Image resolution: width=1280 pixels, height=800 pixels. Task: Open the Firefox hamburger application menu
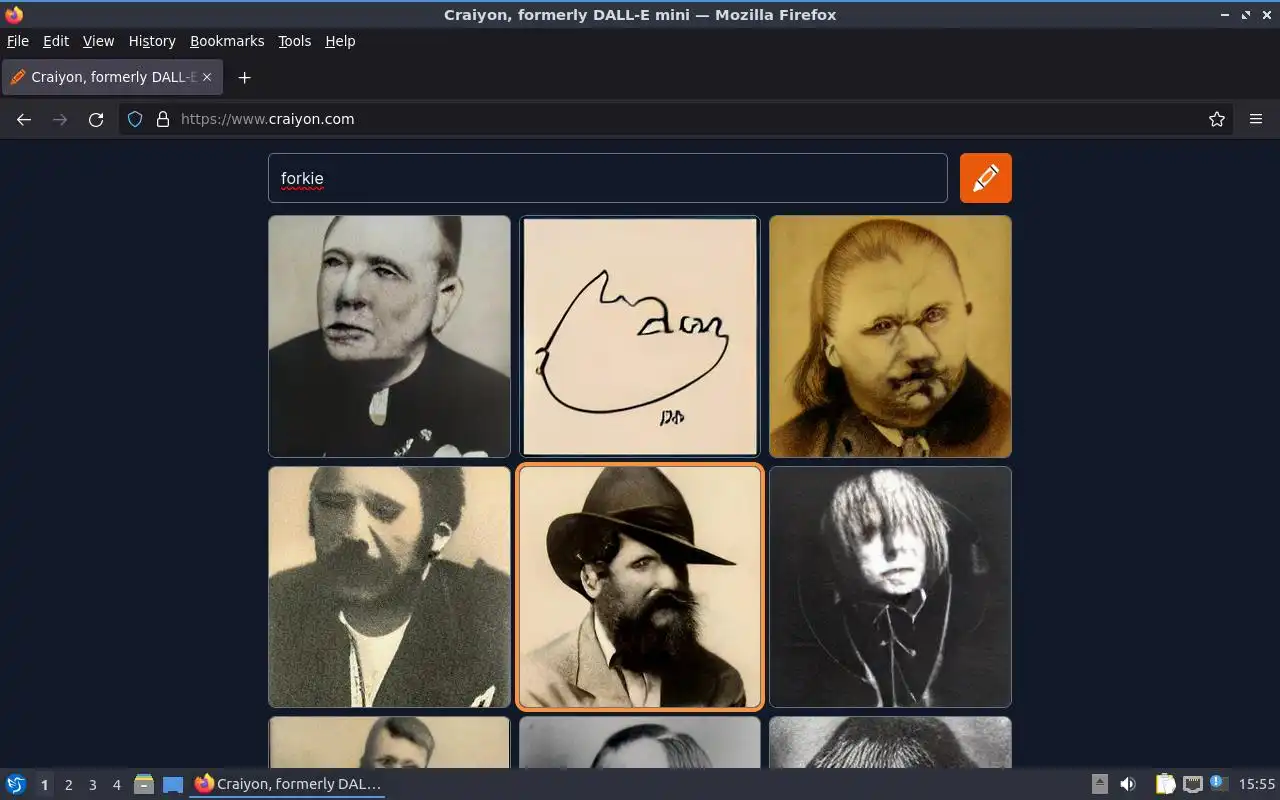click(1256, 119)
